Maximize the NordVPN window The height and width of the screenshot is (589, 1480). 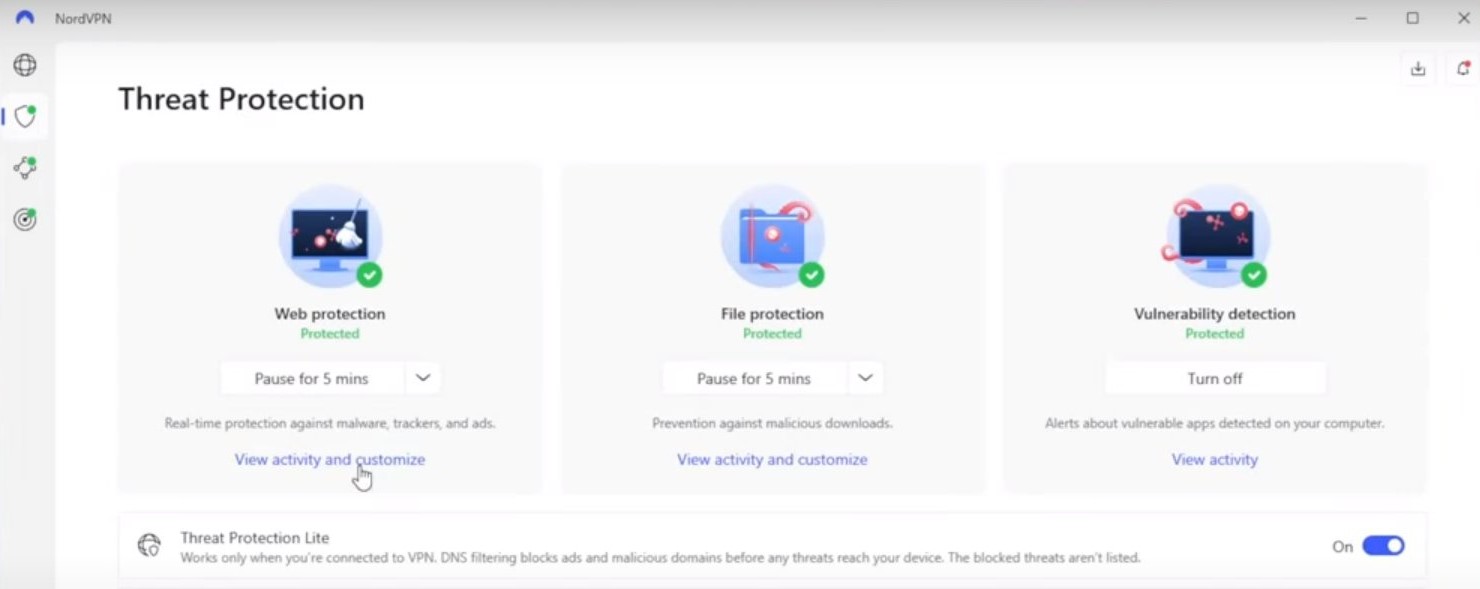coord(1412,18)
